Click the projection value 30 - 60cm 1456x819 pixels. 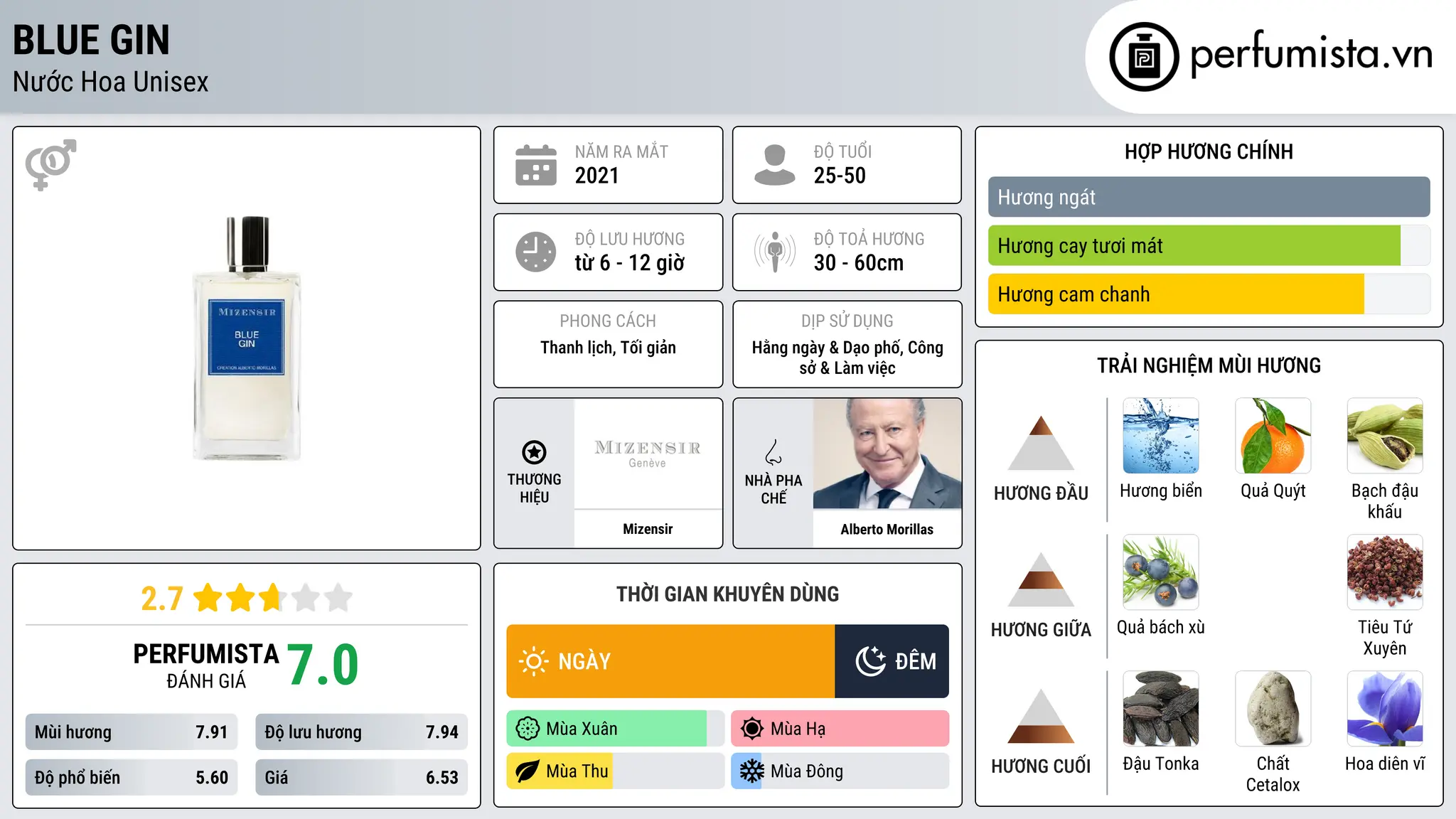(x=859, y=263)
